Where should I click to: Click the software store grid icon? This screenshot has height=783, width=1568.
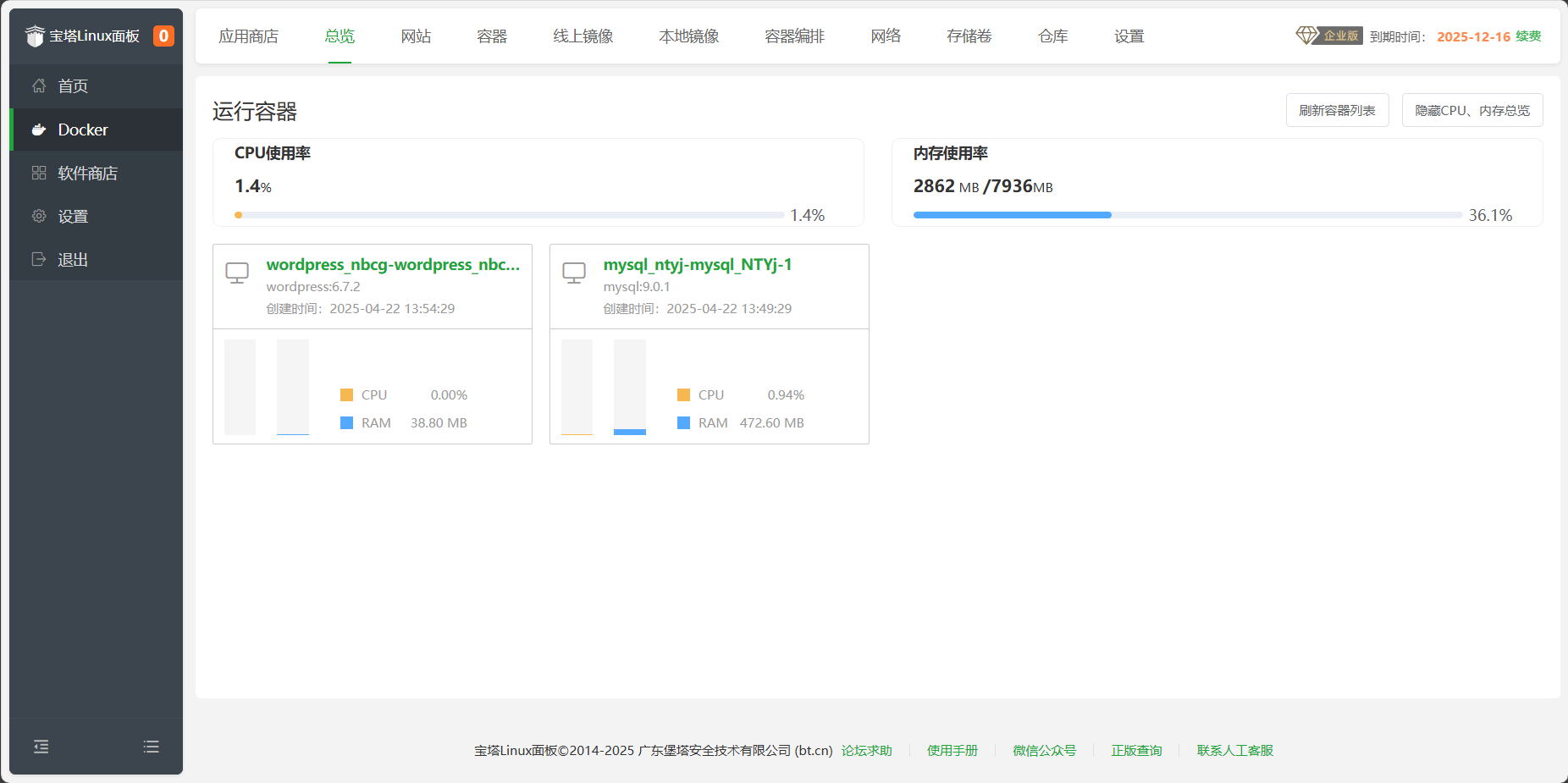click(x=39, y=173)
